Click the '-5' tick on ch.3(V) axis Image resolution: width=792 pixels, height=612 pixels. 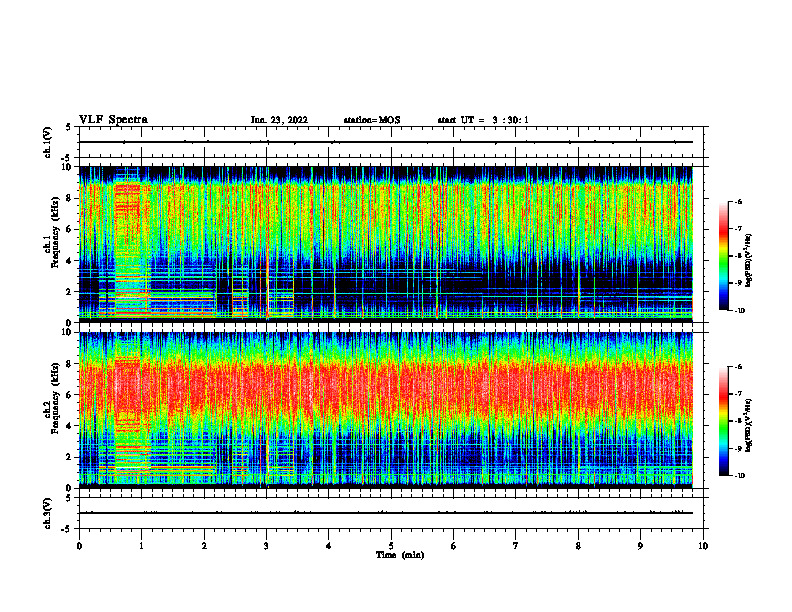tap(68, 529)
